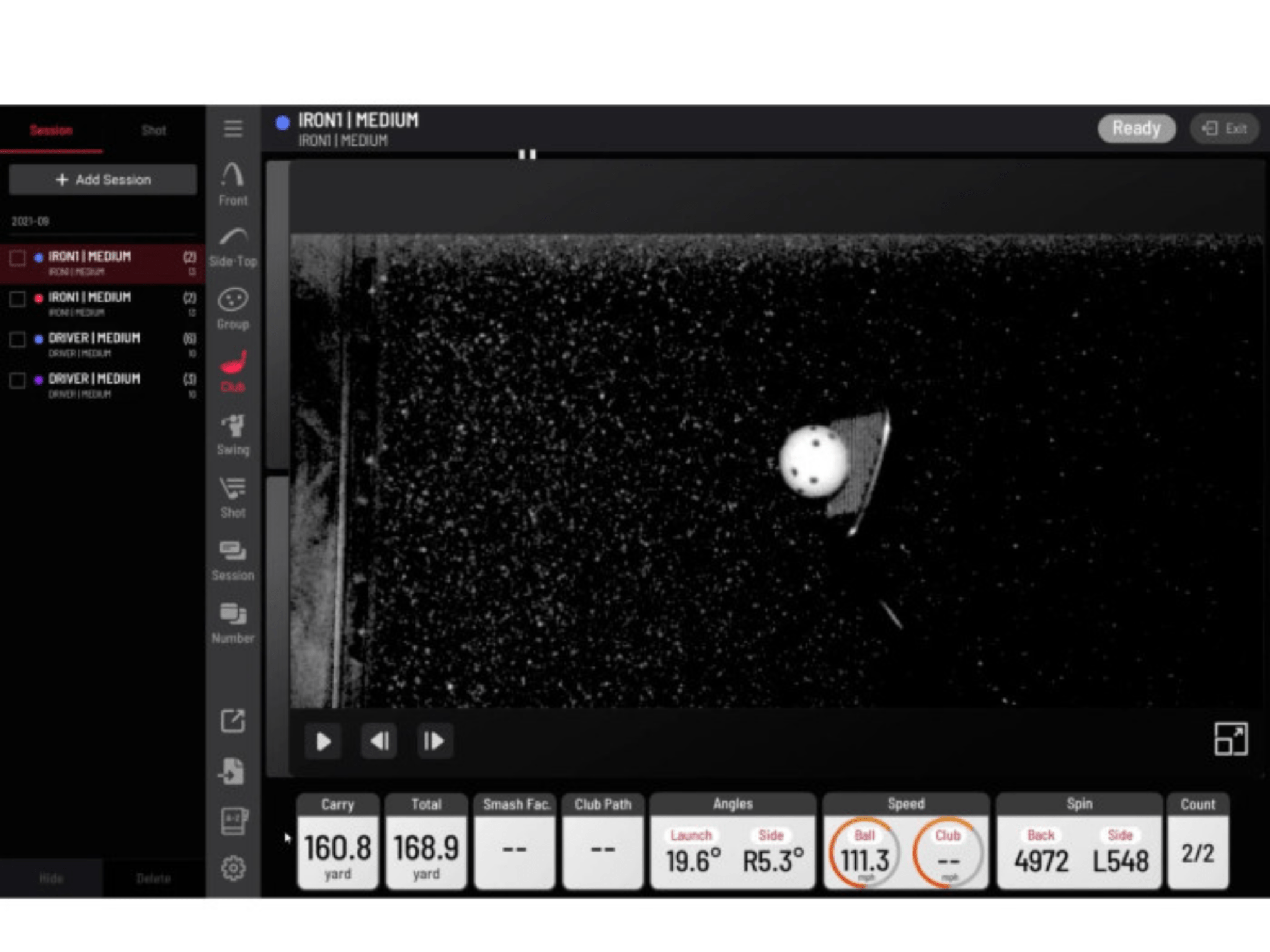
Task: Open the settings gear in sidebar
Action: click(x=233, y=868)
